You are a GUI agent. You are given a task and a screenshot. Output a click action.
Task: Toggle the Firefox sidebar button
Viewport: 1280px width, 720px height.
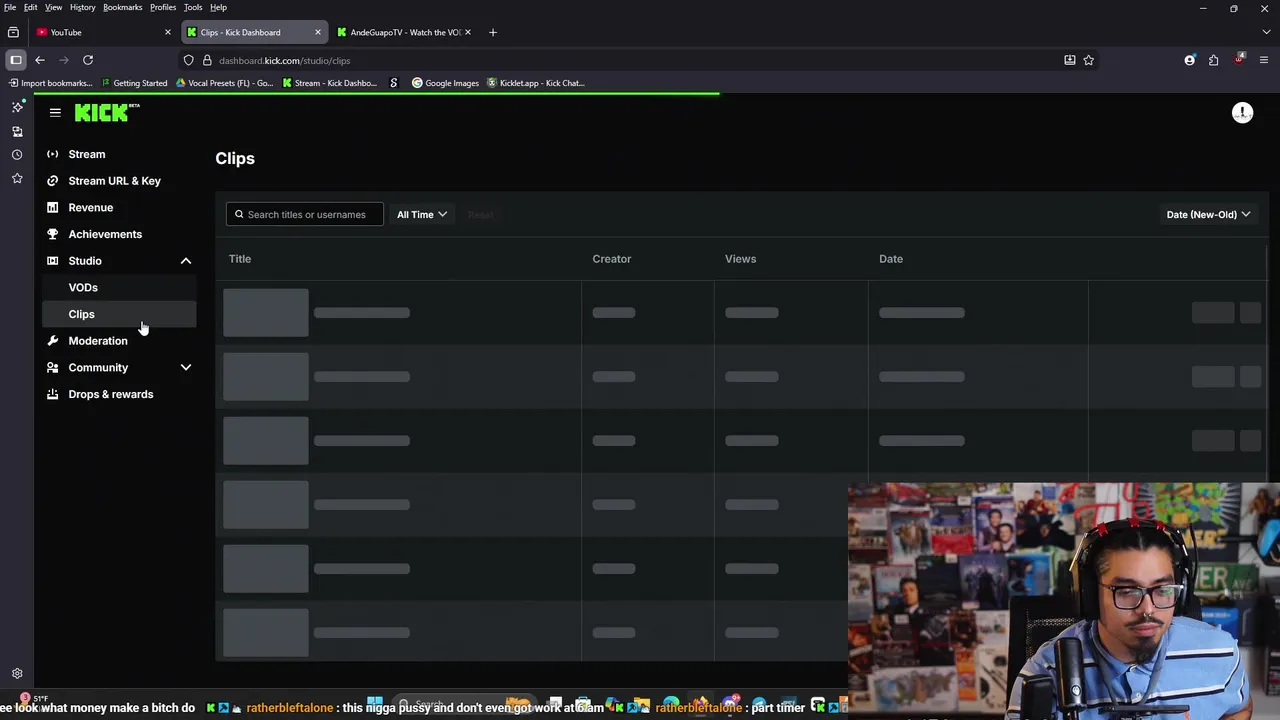16,60
